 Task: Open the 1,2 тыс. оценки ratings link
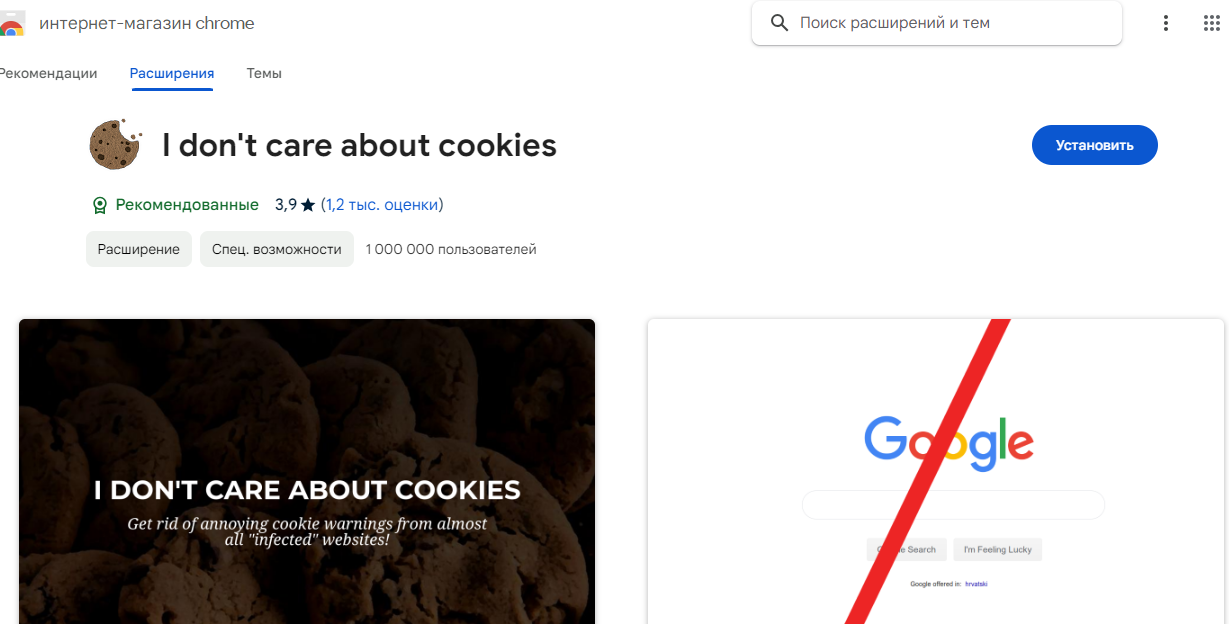pos(382,205)
